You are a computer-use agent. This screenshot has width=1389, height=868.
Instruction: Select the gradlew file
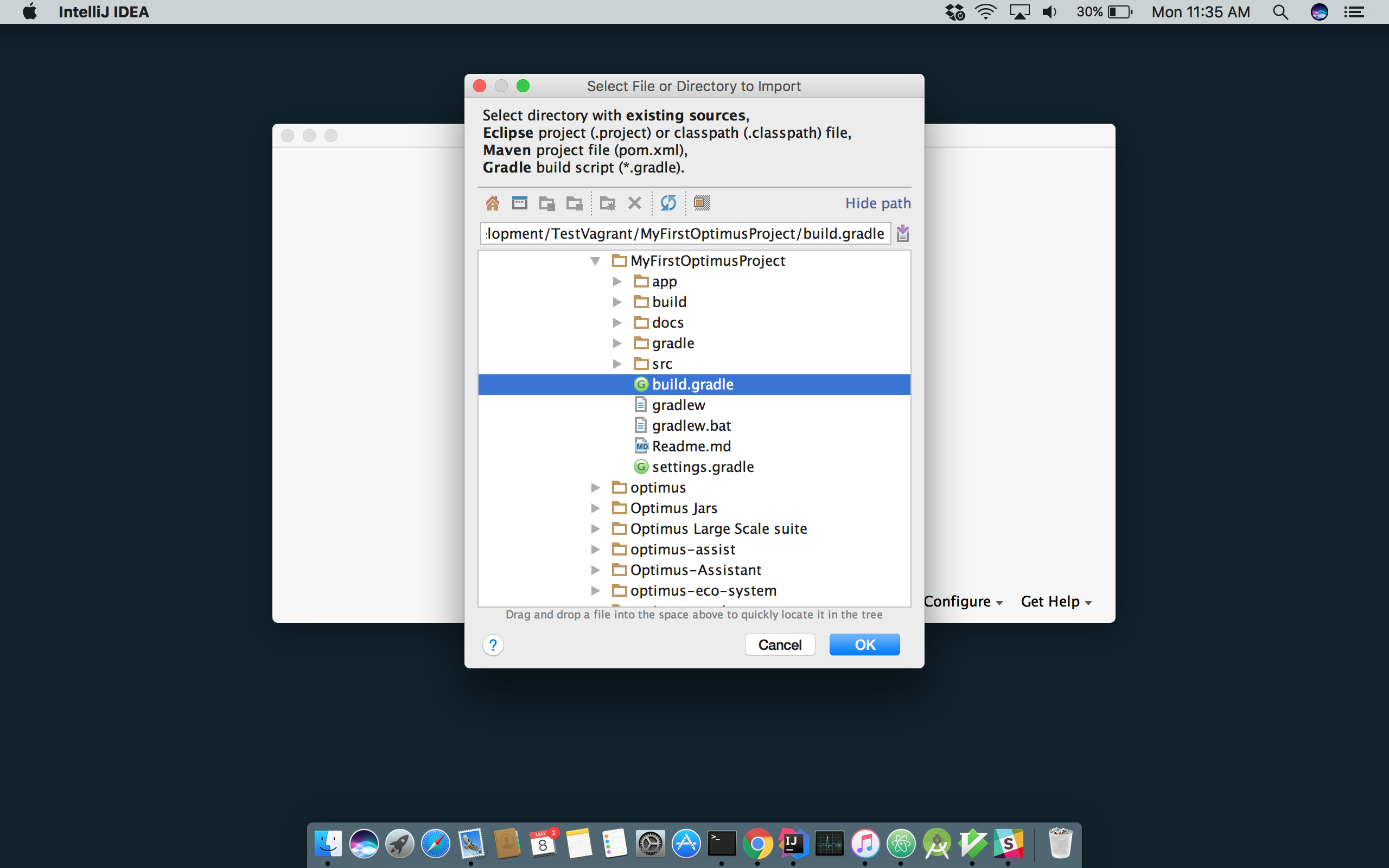pyautogui.click(x=694, y=405)
